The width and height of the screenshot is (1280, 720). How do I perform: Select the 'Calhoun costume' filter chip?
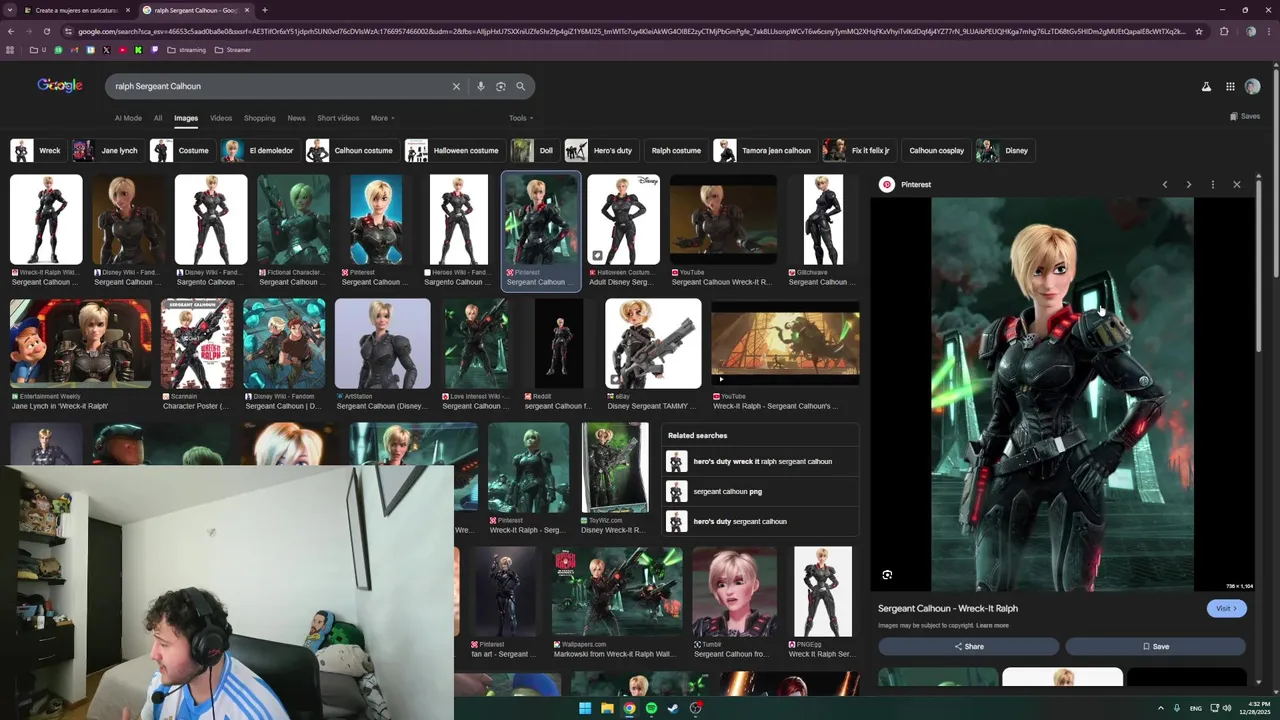[x=351, y=151]
